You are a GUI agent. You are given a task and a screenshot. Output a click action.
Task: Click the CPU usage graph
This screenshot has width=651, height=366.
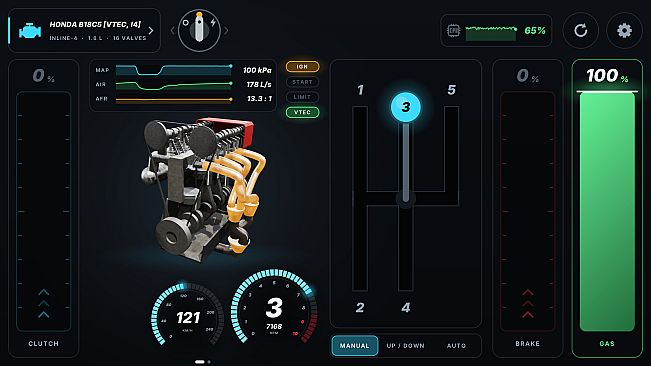pyautogui.click(x=491, y=33)
